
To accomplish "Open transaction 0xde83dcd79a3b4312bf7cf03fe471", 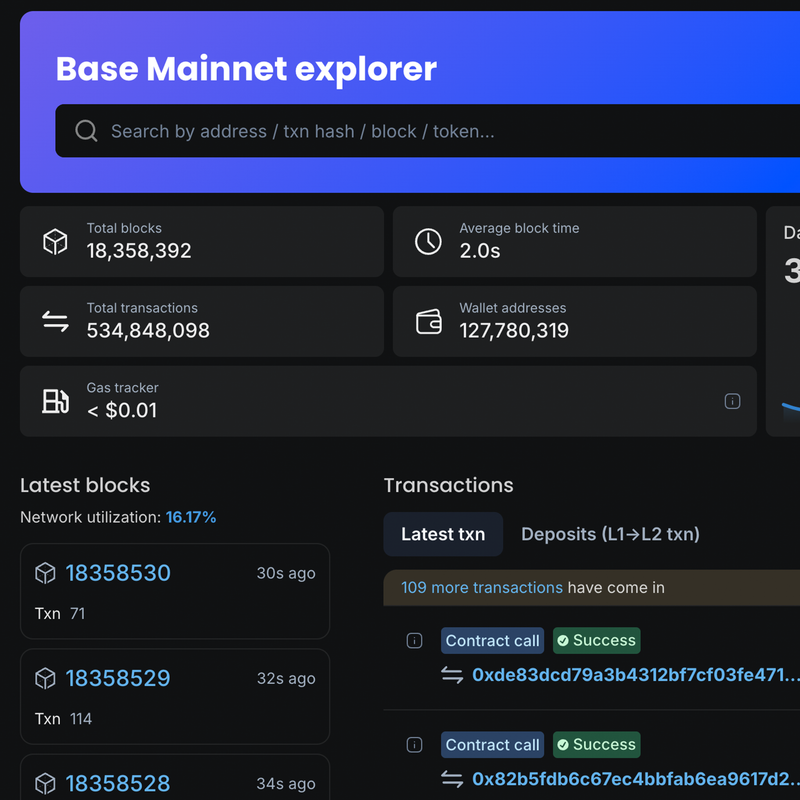I will click(635, 675).
